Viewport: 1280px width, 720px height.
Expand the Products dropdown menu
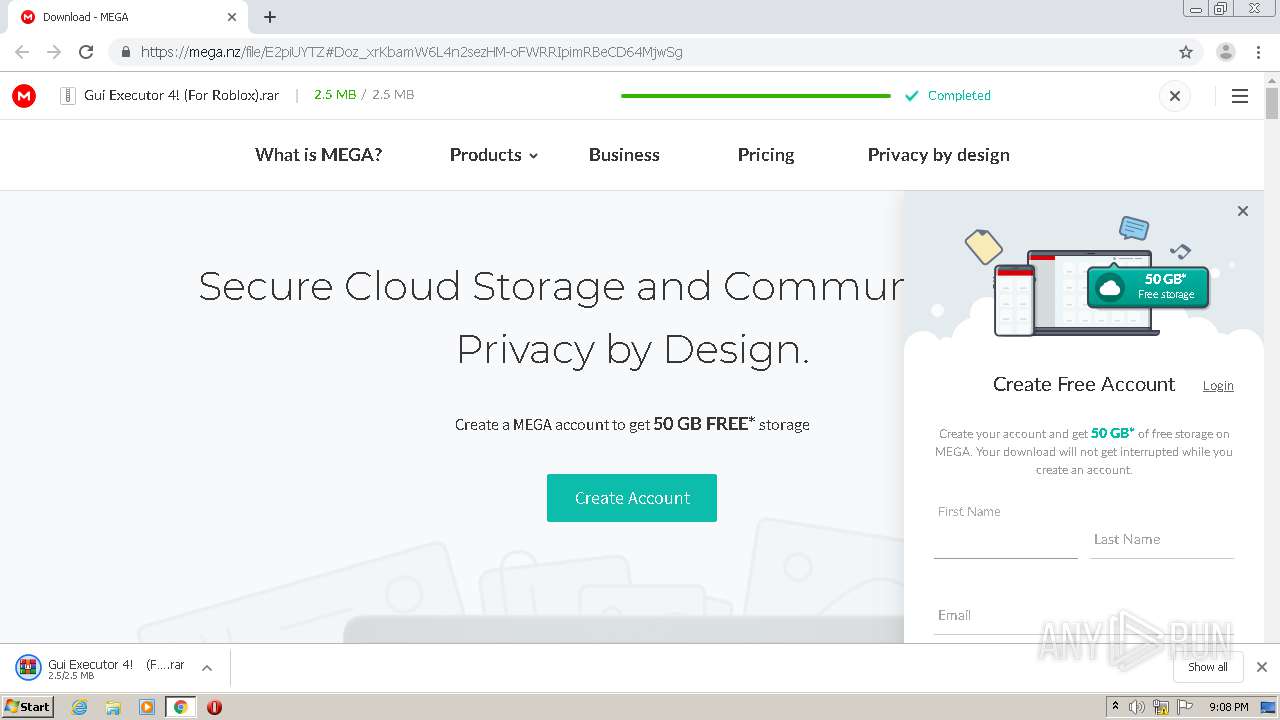[x=494, y=155]
